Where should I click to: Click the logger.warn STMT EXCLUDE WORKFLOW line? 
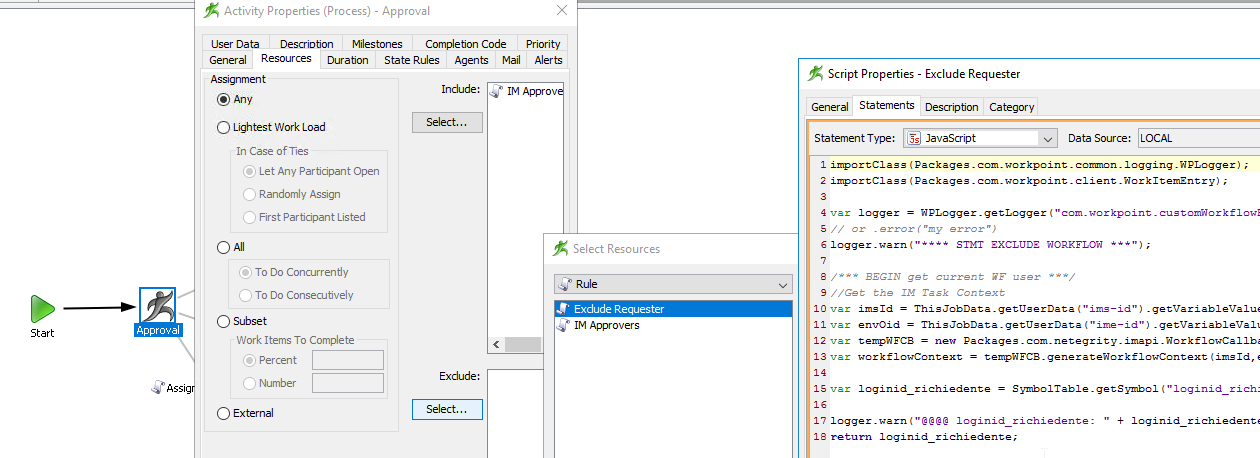point(990,244)
